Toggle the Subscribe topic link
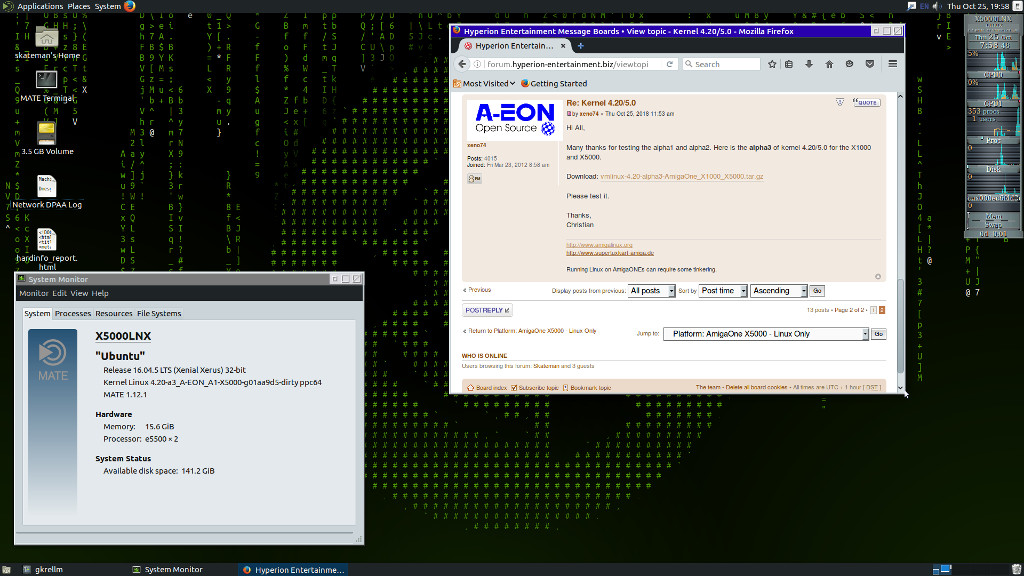This screenshot has width=1024, height=576. (x=534, y=388)
